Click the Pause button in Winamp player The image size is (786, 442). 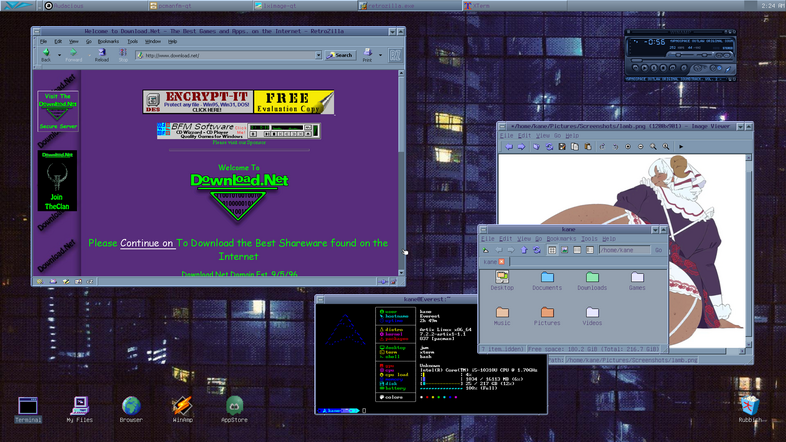point(654,68)
